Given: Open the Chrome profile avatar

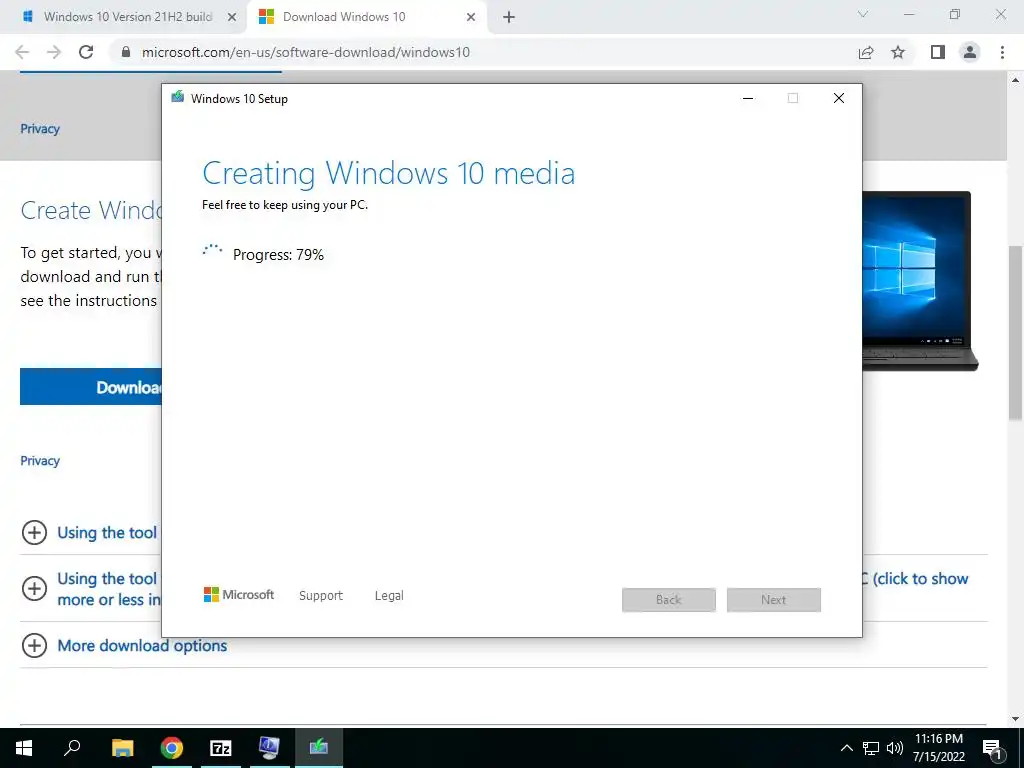Looking at the screenshot, I should tap(970, 52).
